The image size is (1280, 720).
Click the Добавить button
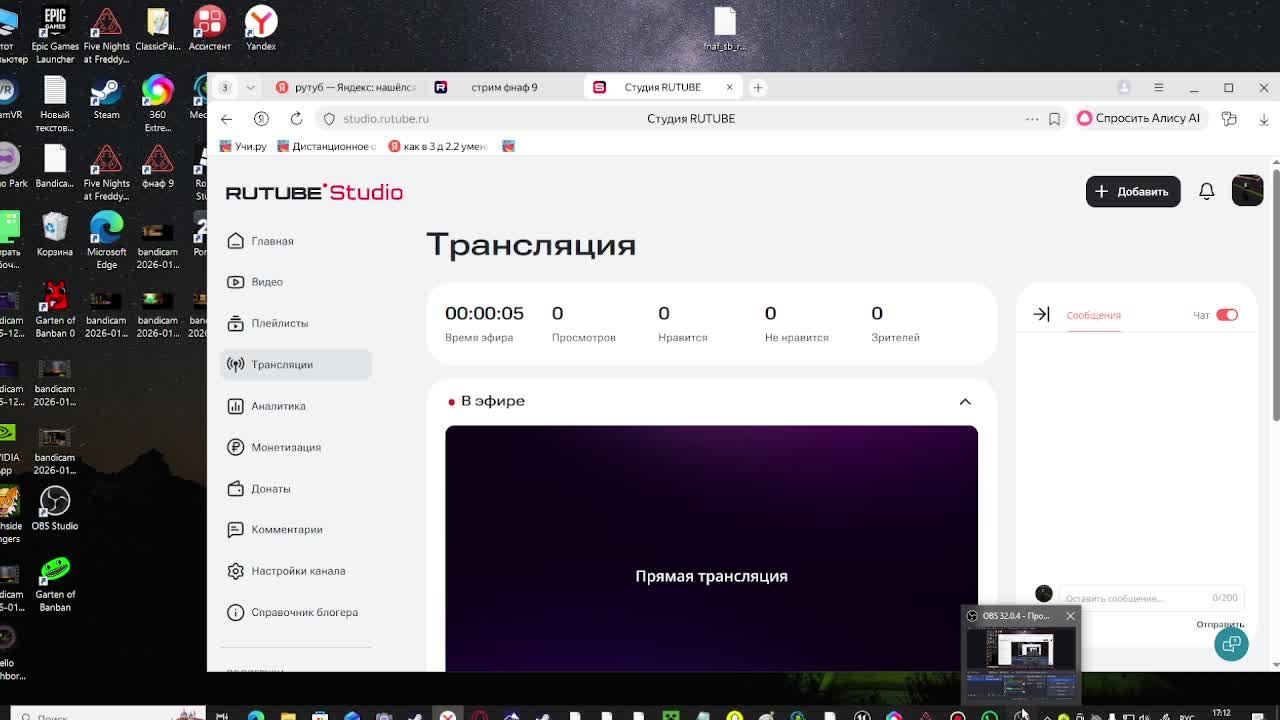pyautogui.click(x=1133, y=191)
